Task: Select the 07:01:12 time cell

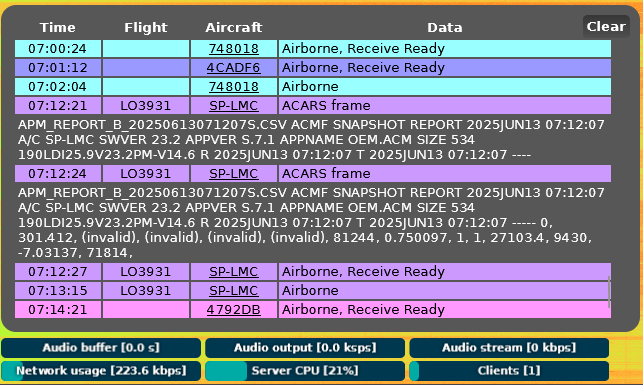Action: [x=58, y=68]
